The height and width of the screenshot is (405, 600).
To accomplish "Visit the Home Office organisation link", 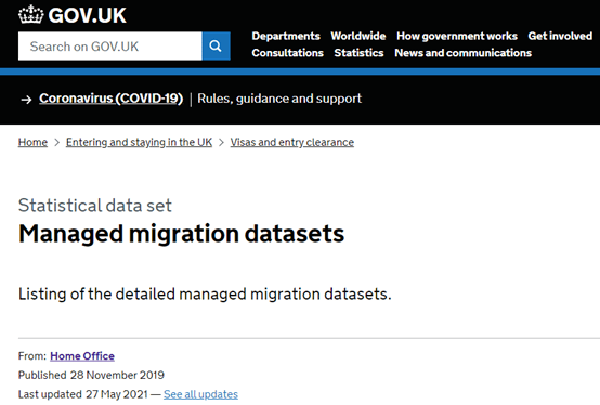I will pos(82,356).
